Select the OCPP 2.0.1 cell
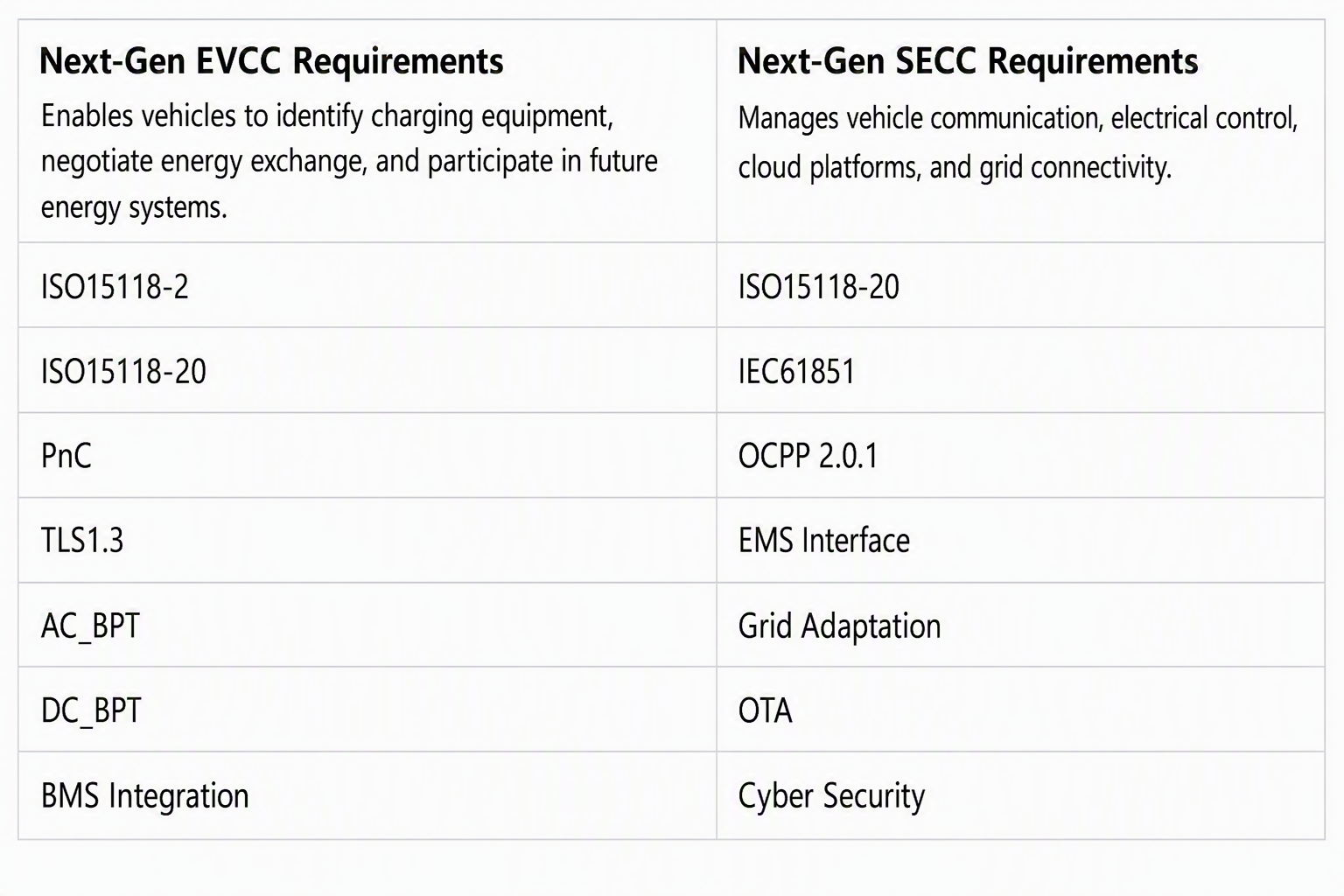Viewport: 1344px width, 896px height. (x=1020, y=456)
